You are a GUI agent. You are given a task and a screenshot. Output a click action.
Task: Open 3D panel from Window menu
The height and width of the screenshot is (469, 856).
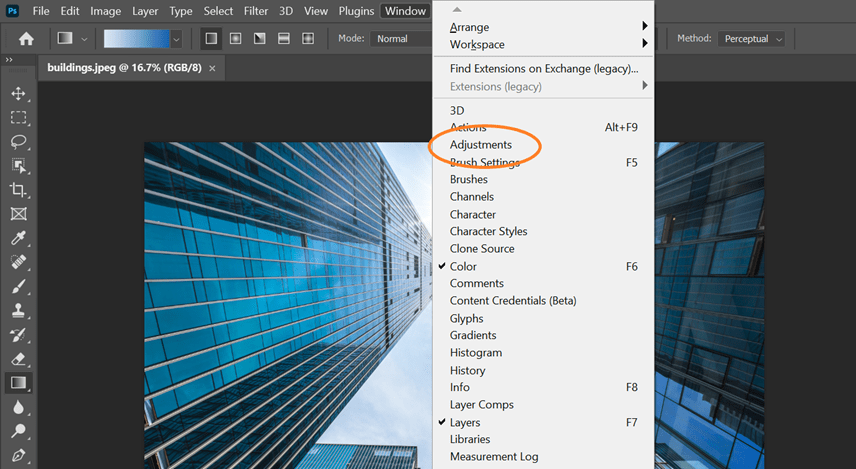point(544,110)
